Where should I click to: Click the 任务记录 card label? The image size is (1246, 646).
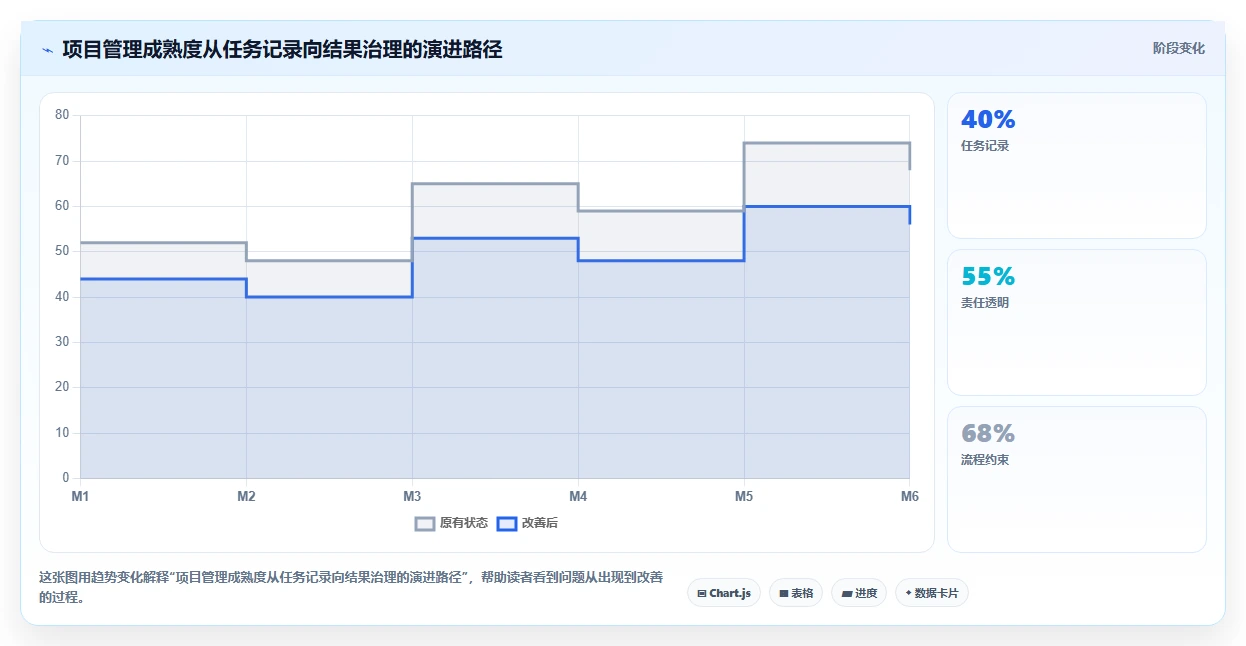click(x=985, y=146)
